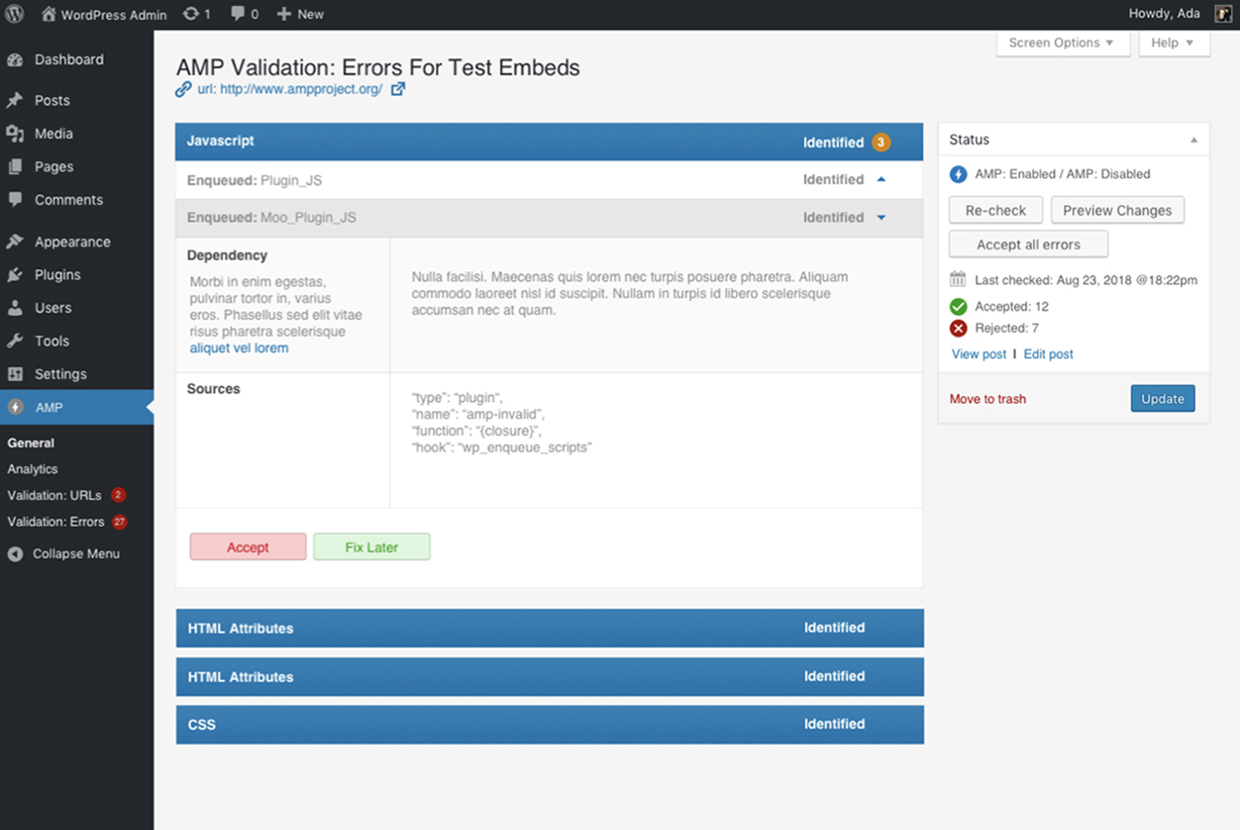The image size is (1240, 830).
Task: Click the Move to trash link
Action: (987, 399)
